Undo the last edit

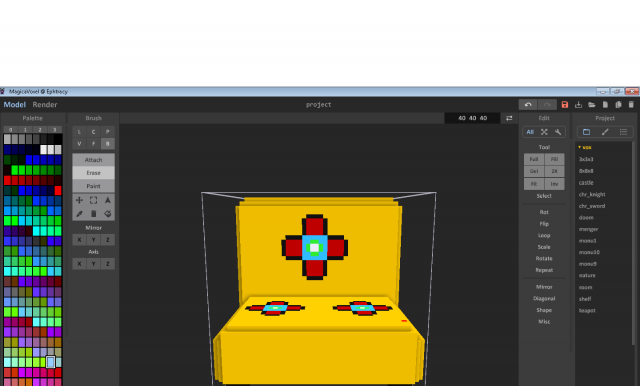coord(528,105)
